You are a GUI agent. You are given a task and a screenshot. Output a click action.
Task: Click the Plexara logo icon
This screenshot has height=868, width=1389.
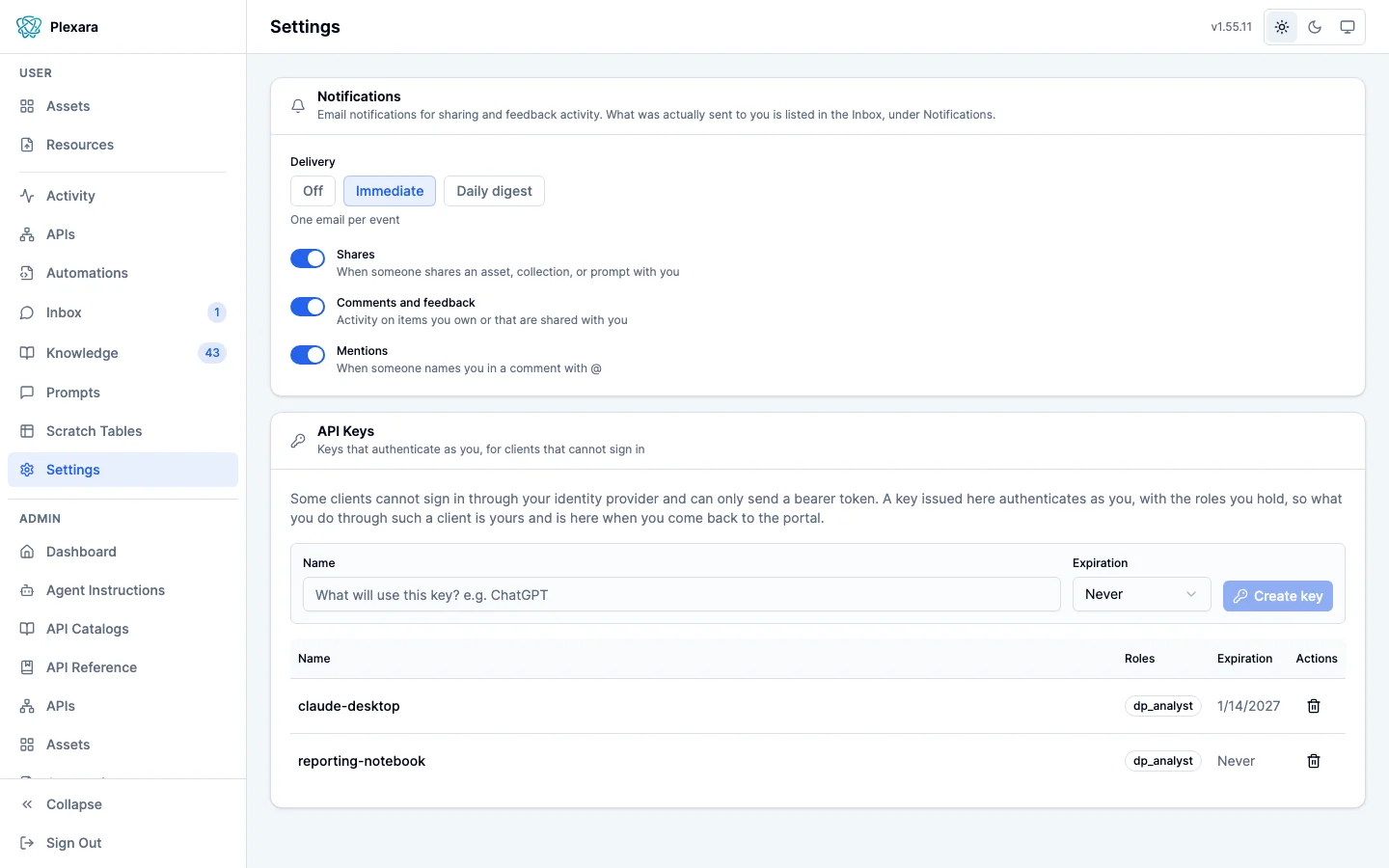(29, 27)
